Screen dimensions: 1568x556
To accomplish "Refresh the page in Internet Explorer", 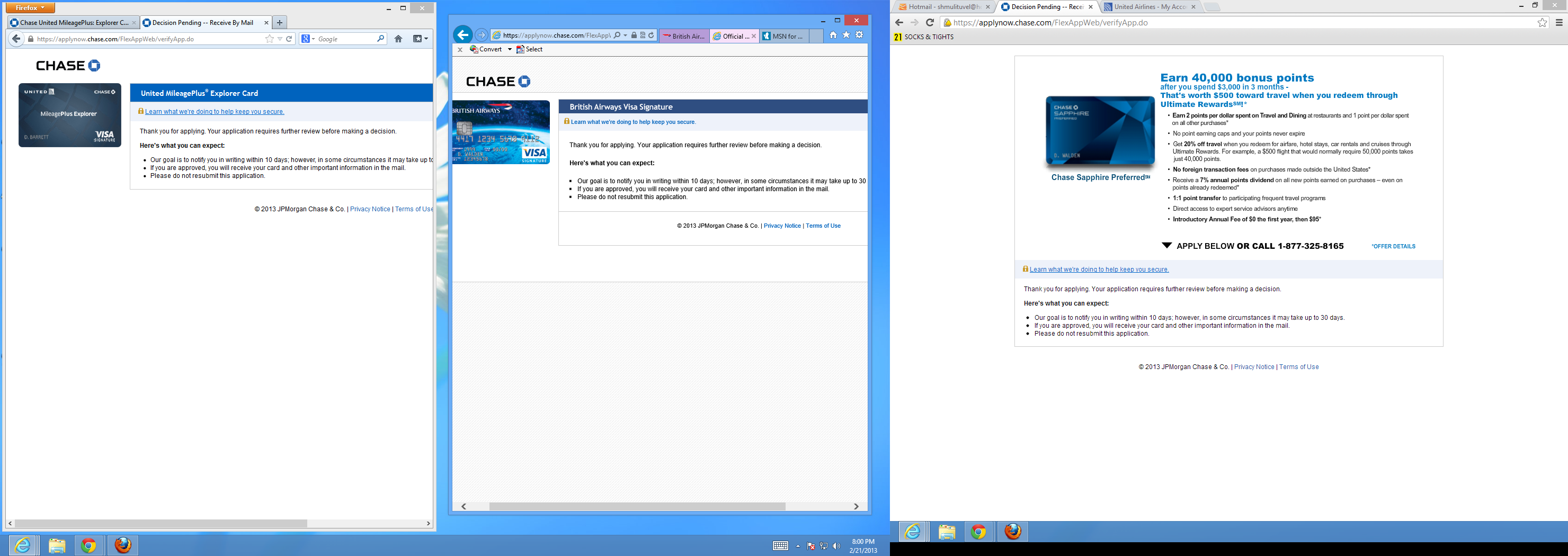I will [x=651, y=35].
